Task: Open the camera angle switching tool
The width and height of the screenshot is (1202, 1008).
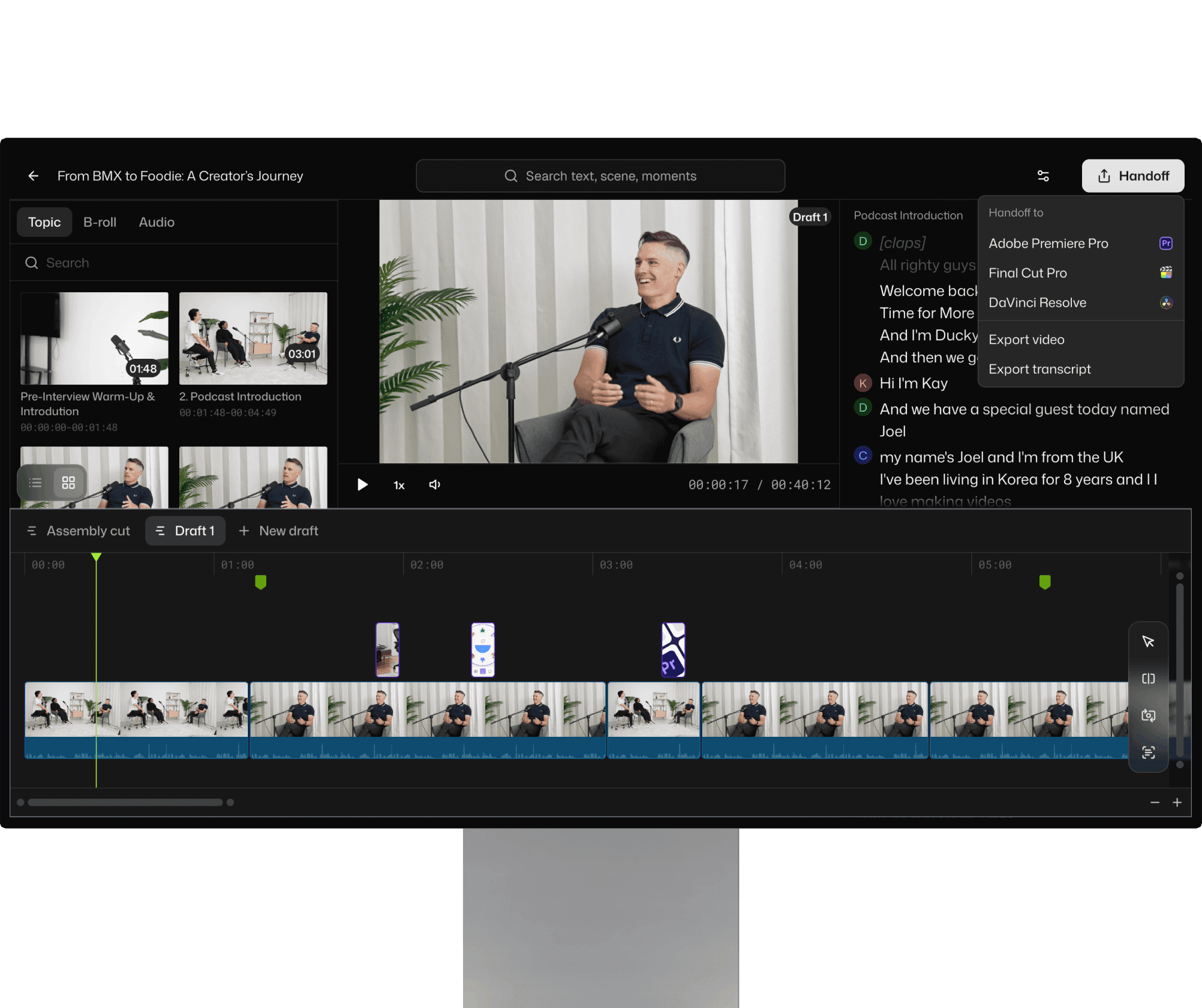Action: pyautogui.click(x=1149, y=716)
